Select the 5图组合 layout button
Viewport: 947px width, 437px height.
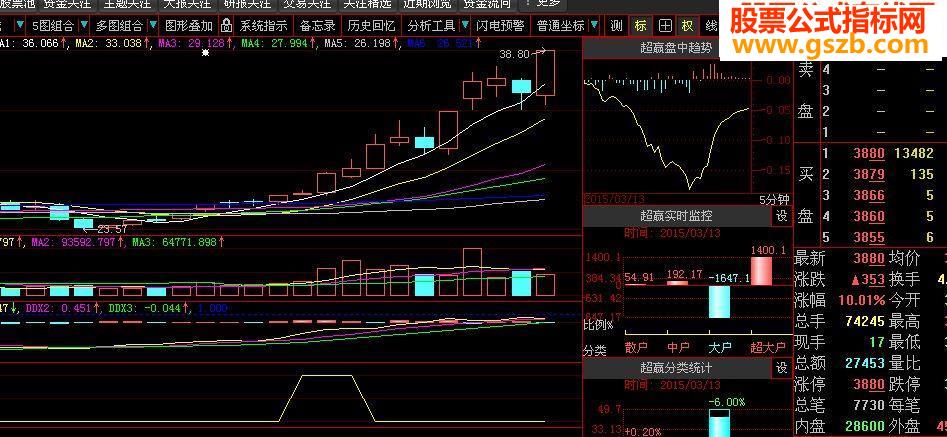point(53,25)
